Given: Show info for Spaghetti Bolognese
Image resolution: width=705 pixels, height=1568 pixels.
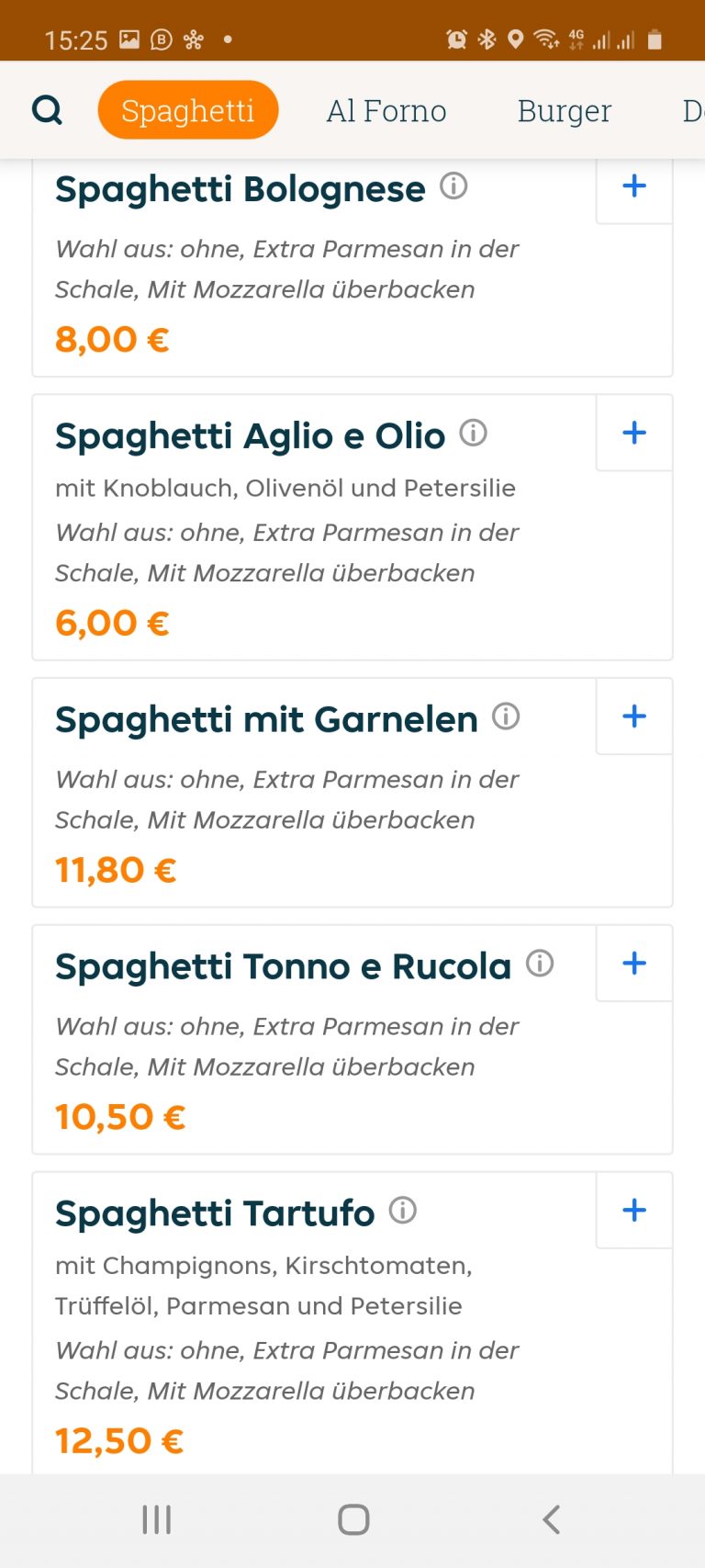Looking at the screenshot, I should coord(453,186).
